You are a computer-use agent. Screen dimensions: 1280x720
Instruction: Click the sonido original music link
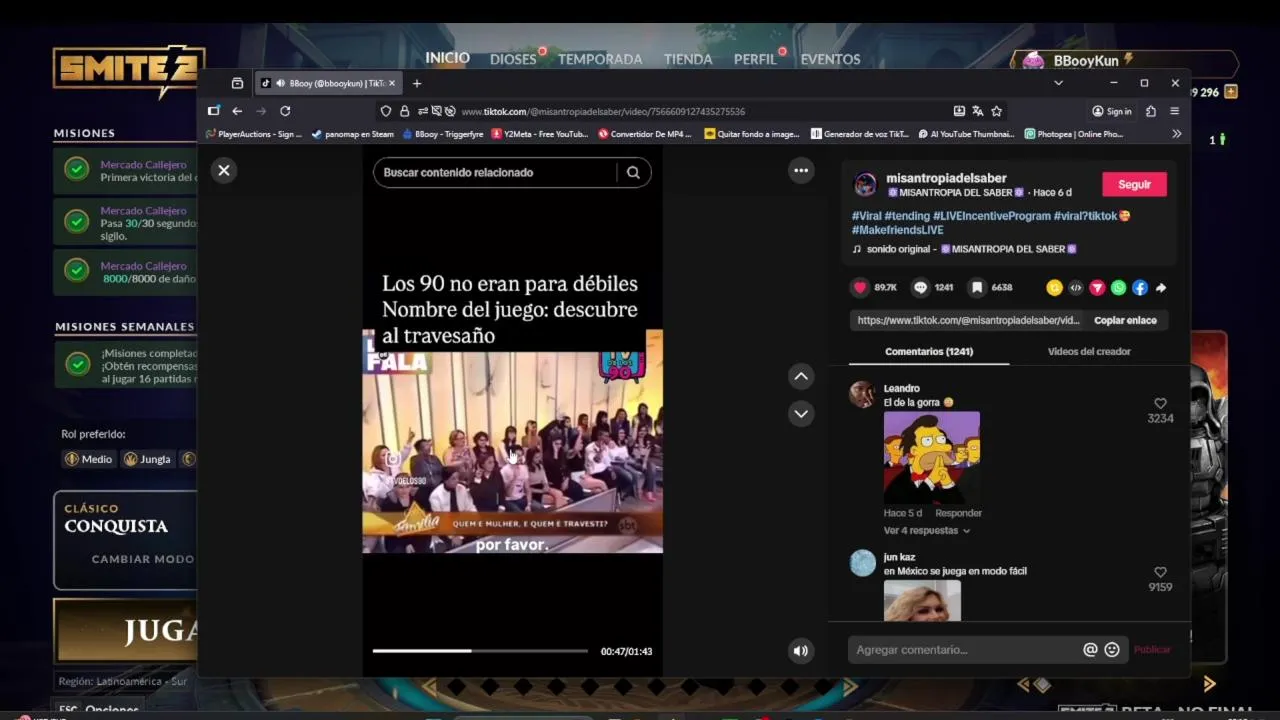965,249
